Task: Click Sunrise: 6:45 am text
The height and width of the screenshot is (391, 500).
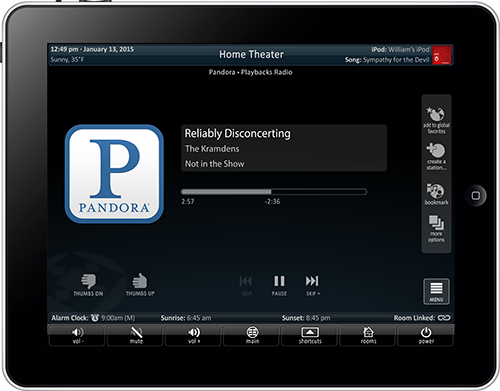Action: pos(186,318)
